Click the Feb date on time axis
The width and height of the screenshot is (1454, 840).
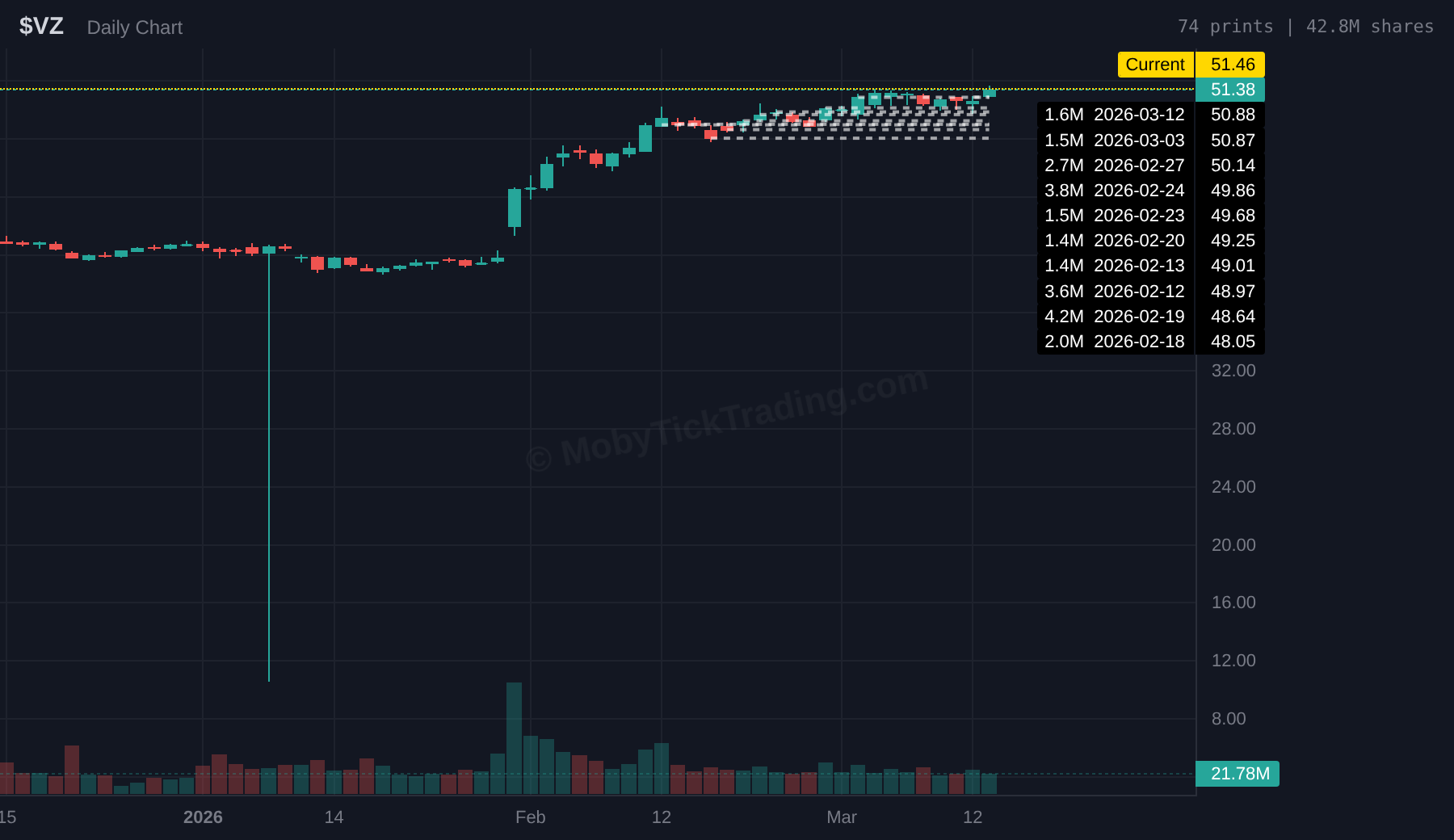pos(531,817)
